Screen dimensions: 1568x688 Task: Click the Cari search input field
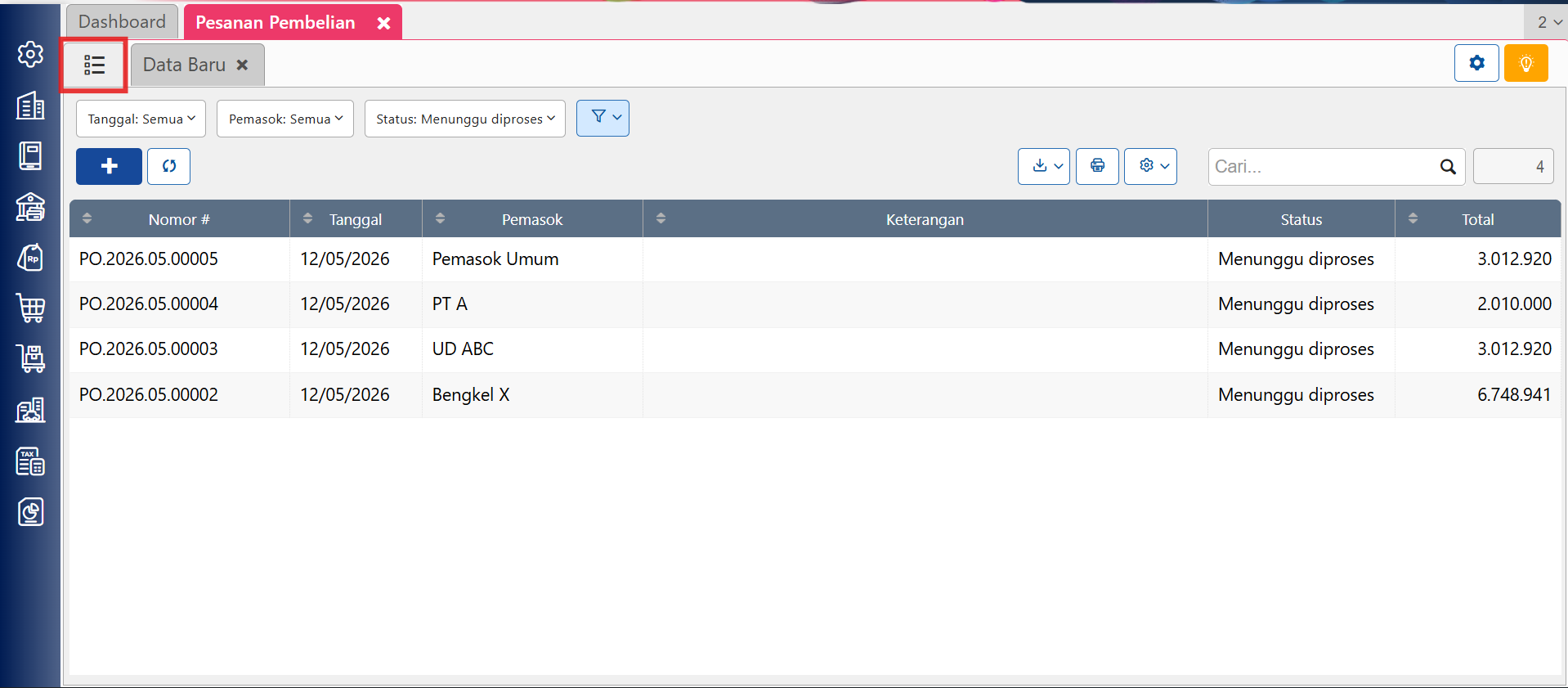click(1323, 167)
